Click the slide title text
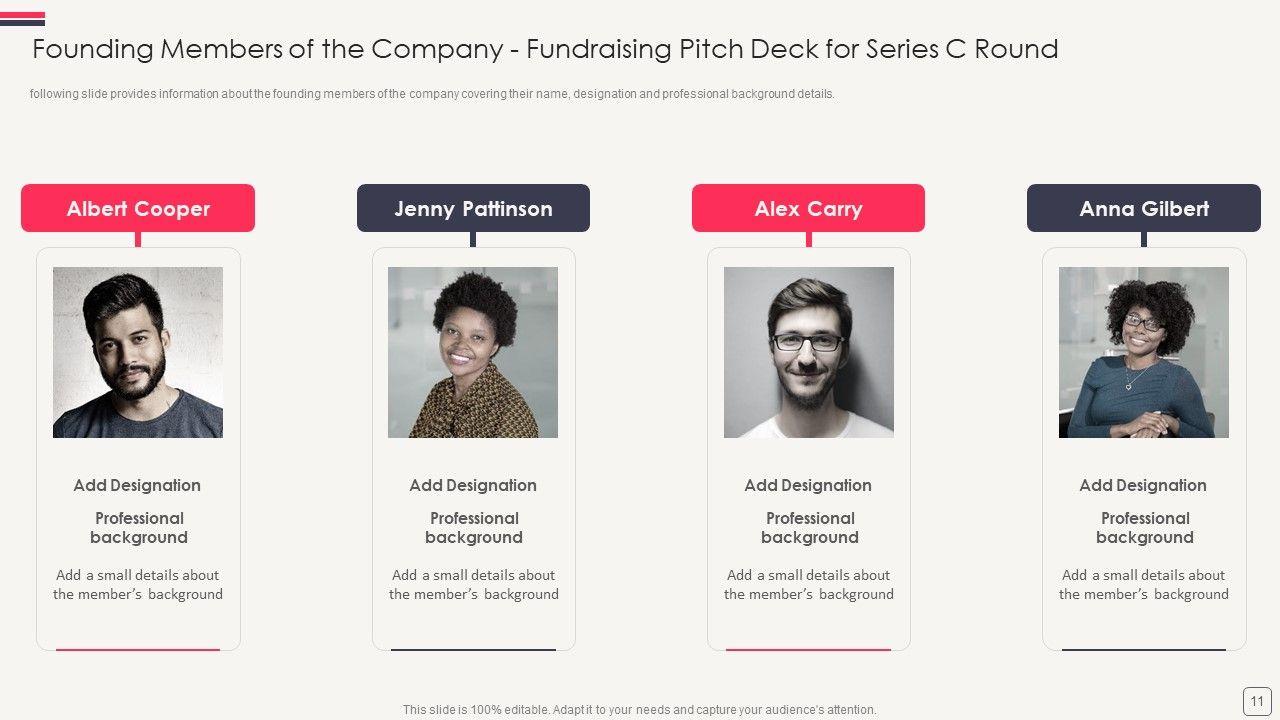The image size is (1280, 720). [x=545, y=49]
